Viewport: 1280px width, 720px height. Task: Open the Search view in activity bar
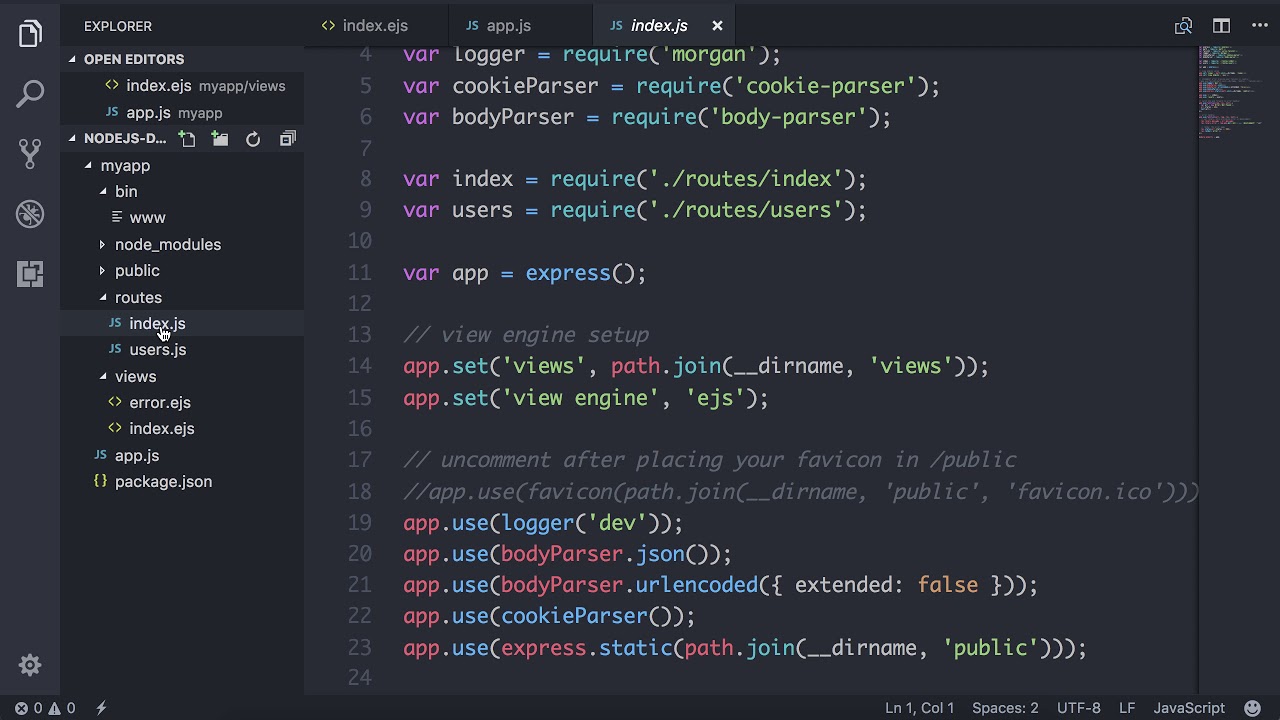coord(30,94)
